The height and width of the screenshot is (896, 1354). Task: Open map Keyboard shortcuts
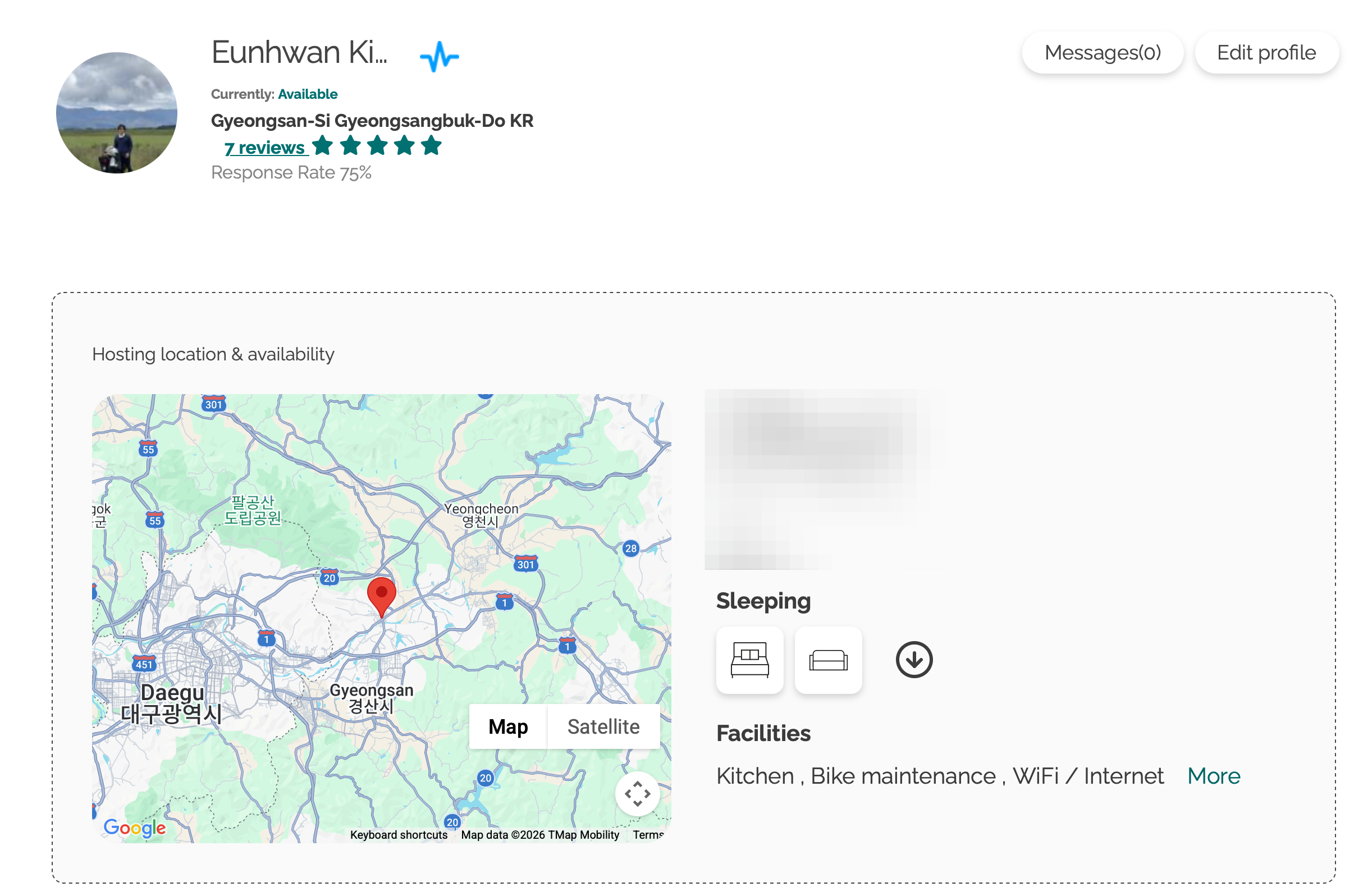click(x=398, y=834)
